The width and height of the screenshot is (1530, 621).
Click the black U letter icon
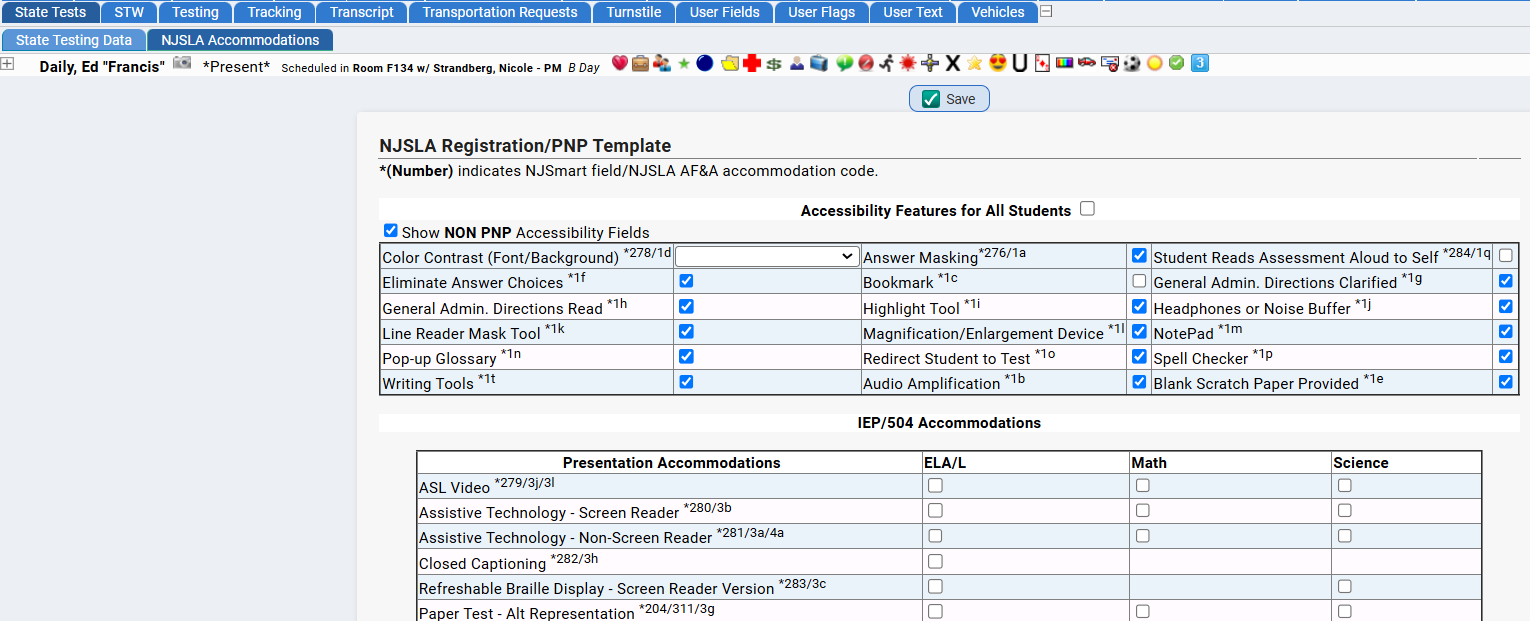[x=1020, y=63]
